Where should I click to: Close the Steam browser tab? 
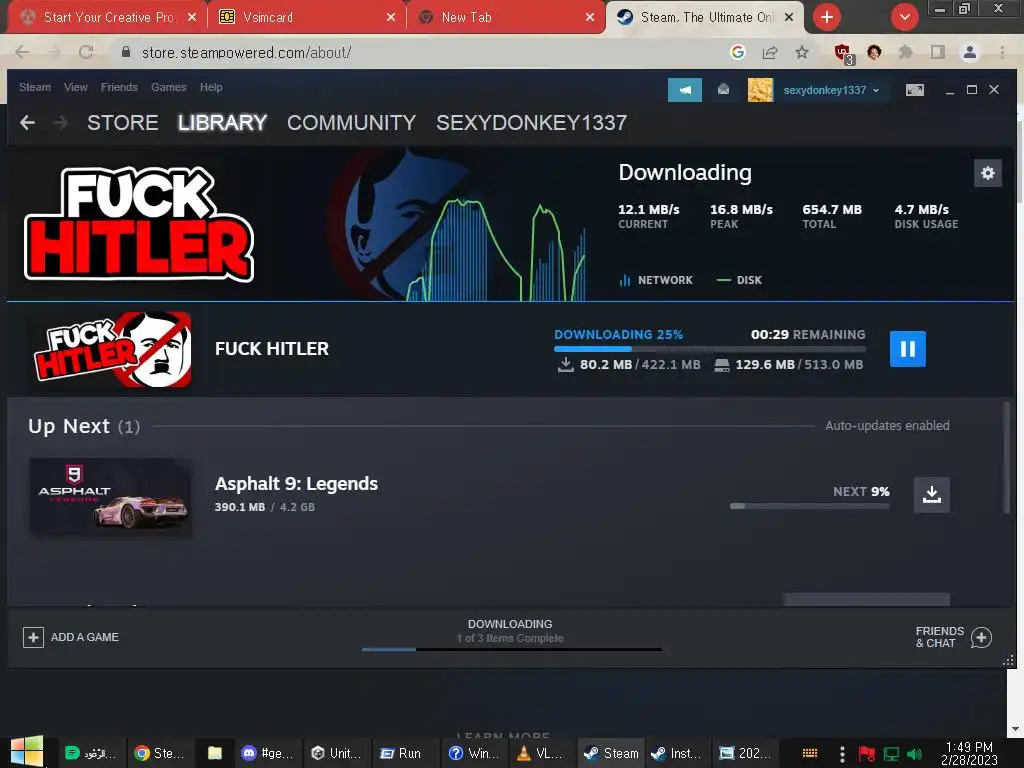[x=789, y=17]
